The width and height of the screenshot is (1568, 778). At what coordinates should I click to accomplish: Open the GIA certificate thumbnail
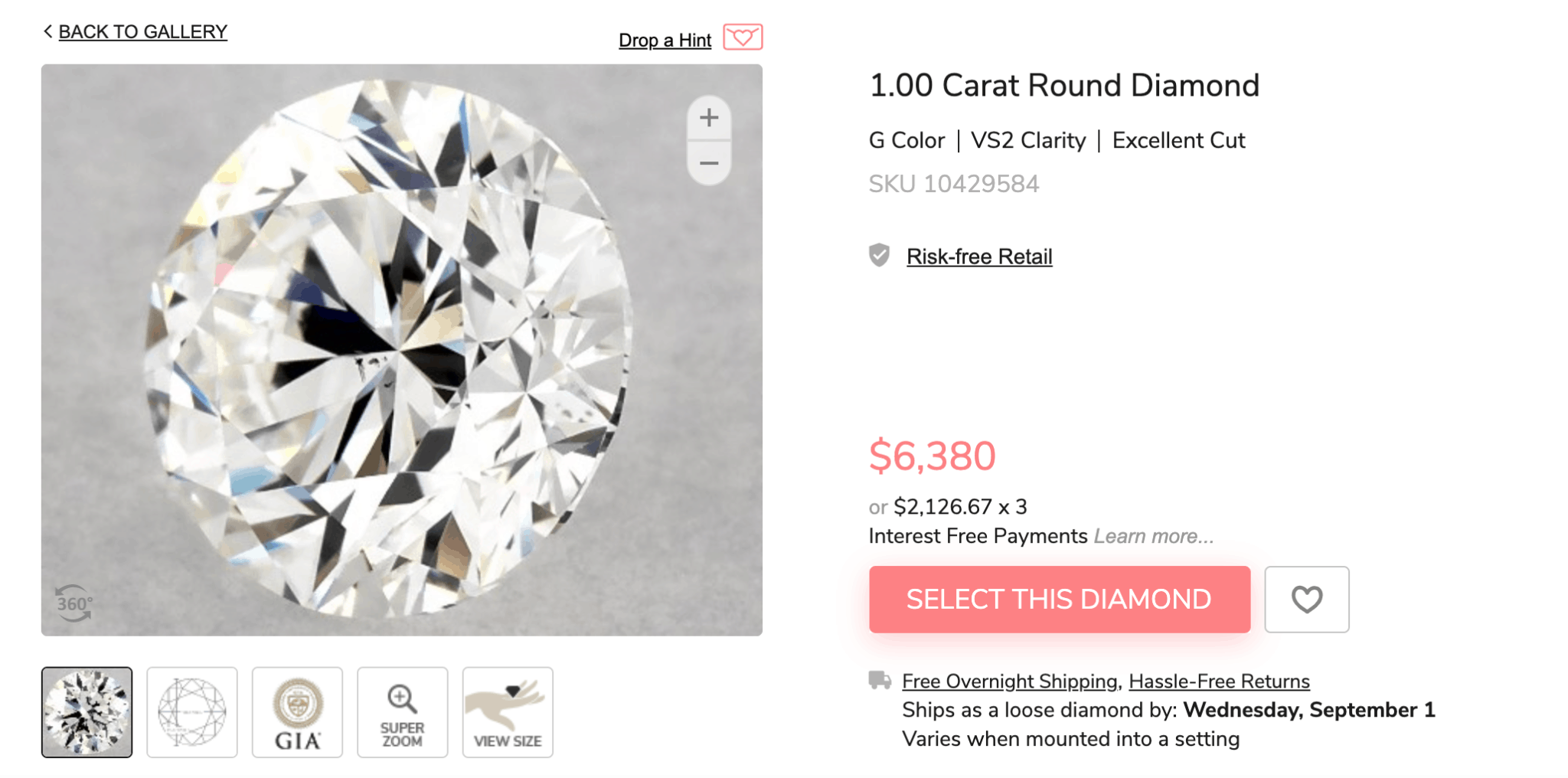tap(297, 712)
